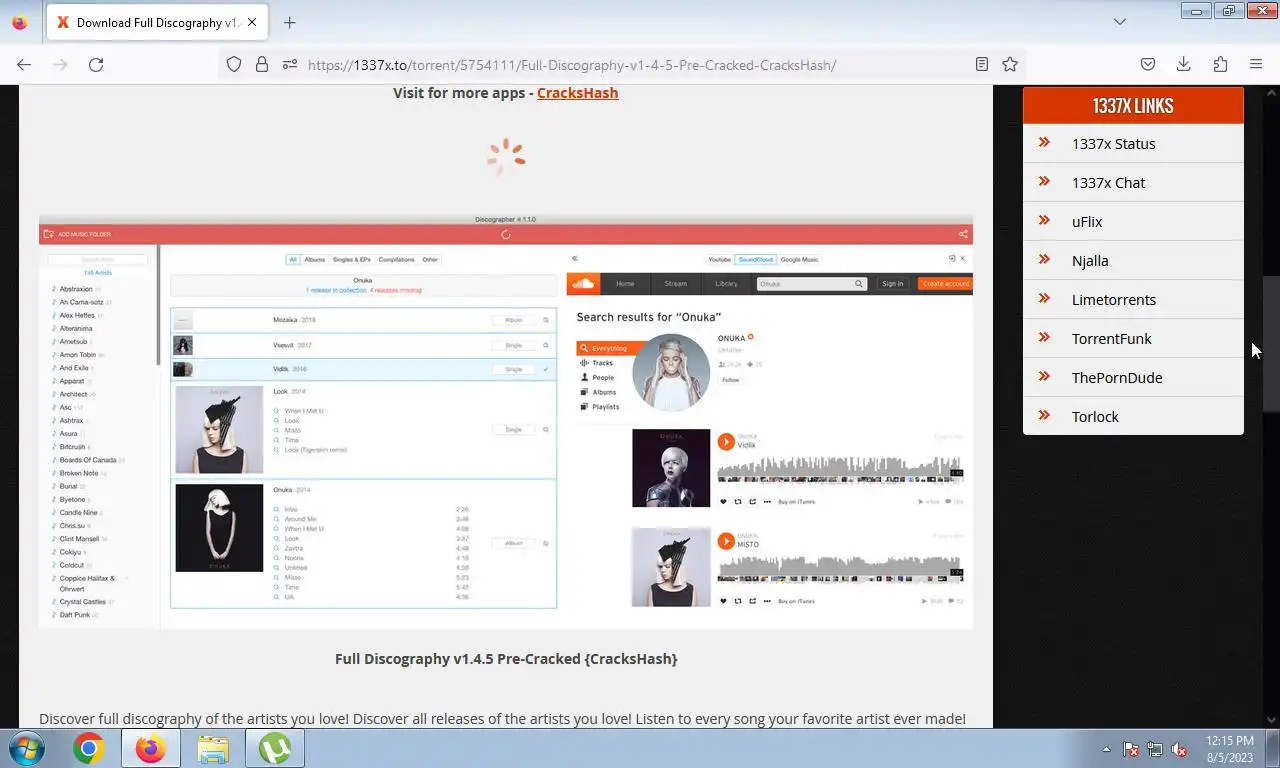Open Save to Pocket
This screenshot has width=1280, height=768.
point(1148,64)
